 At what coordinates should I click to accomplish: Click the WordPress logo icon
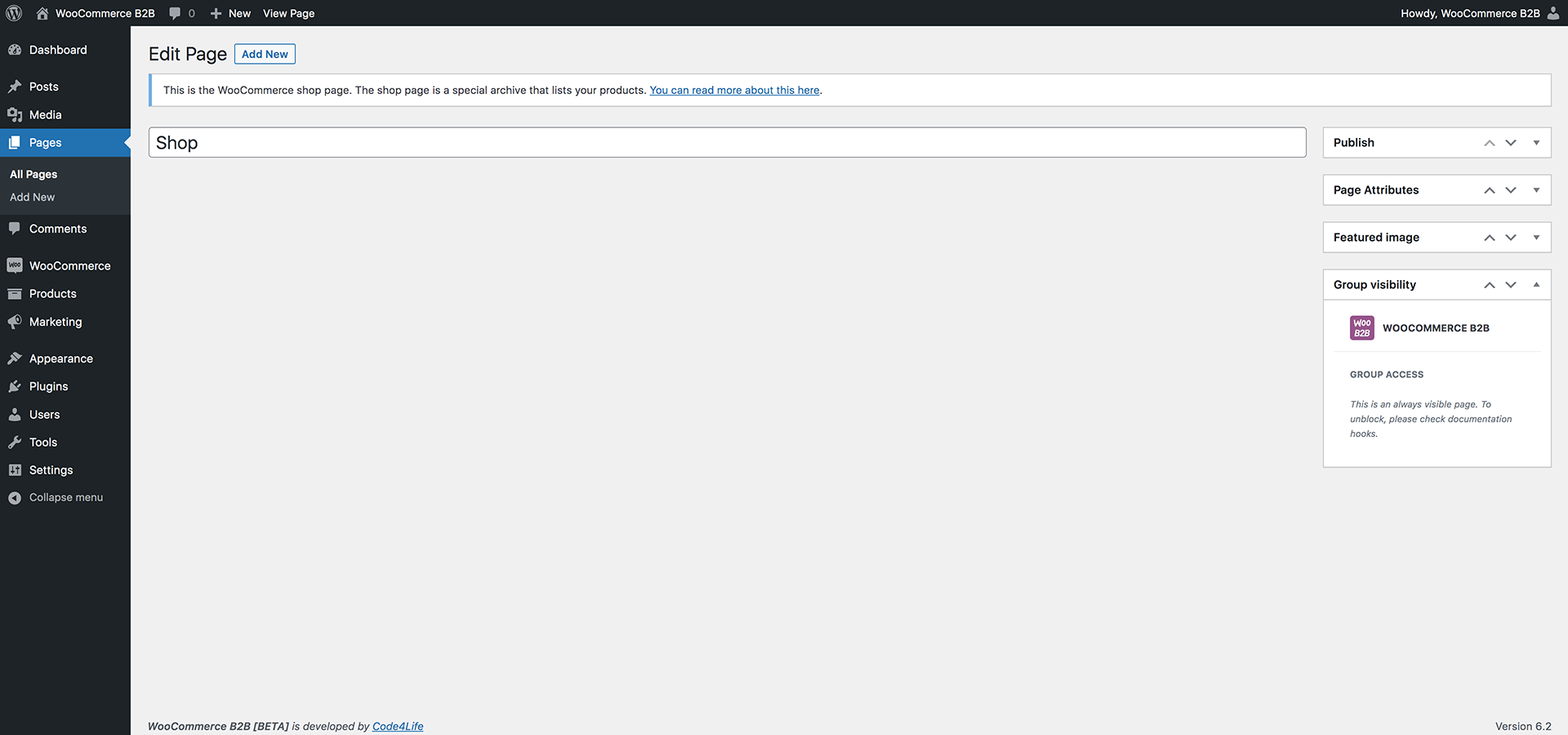[x=14, y=13]
